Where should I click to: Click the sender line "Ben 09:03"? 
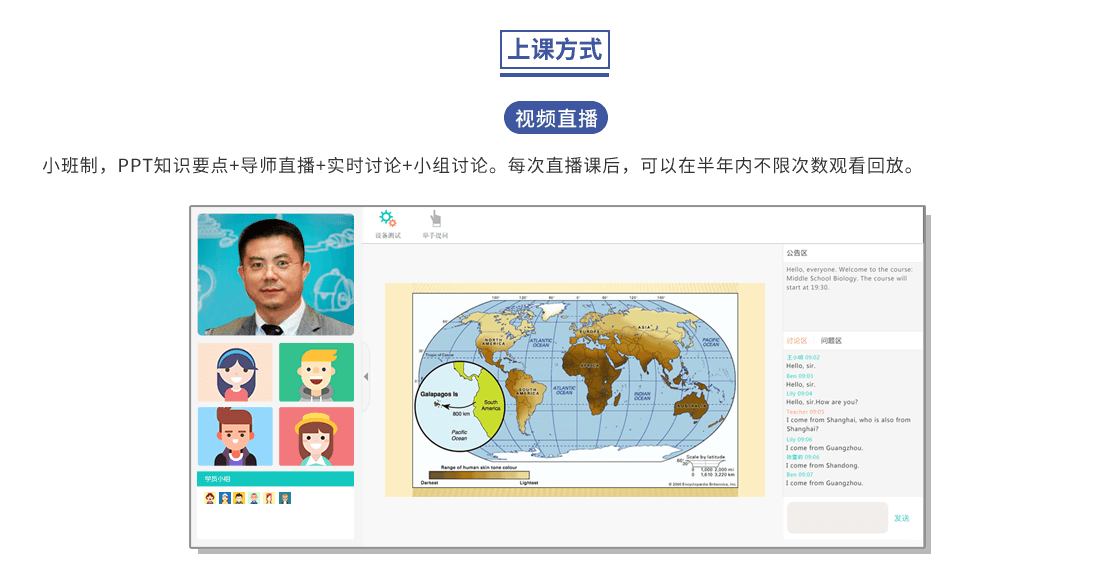[x=800, y=376]
